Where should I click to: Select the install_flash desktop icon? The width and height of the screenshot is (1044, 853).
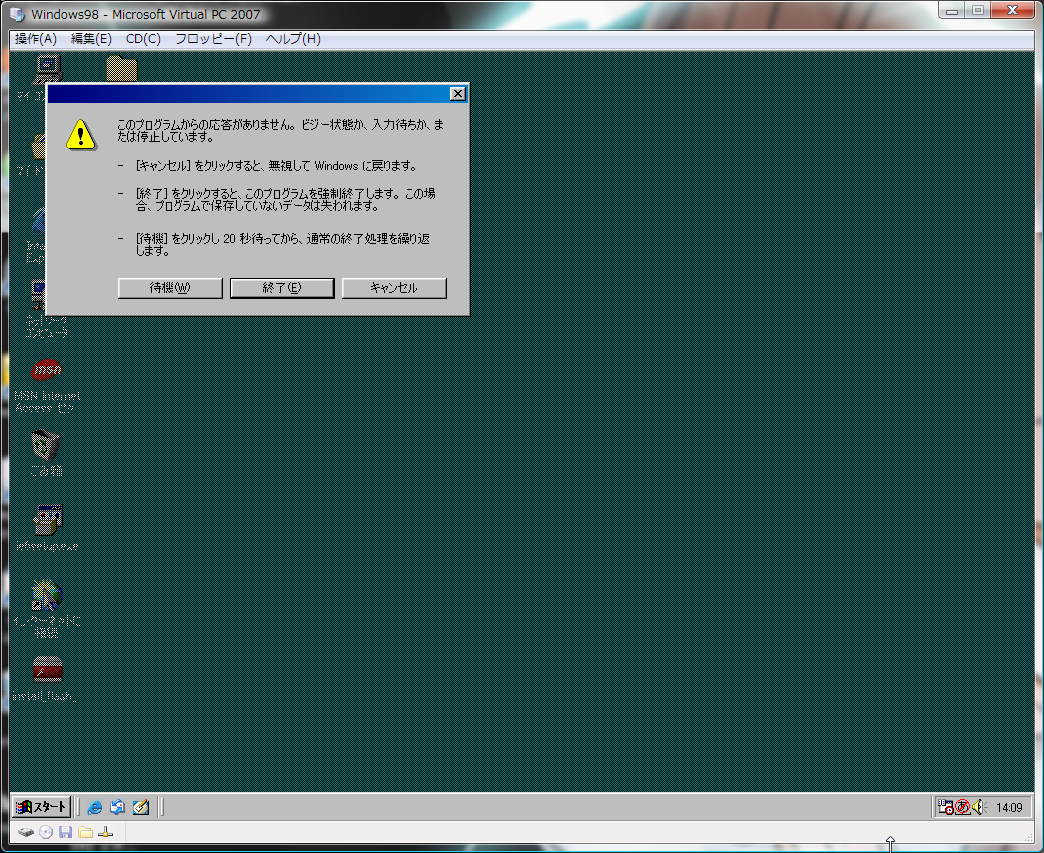coord(45,678)
